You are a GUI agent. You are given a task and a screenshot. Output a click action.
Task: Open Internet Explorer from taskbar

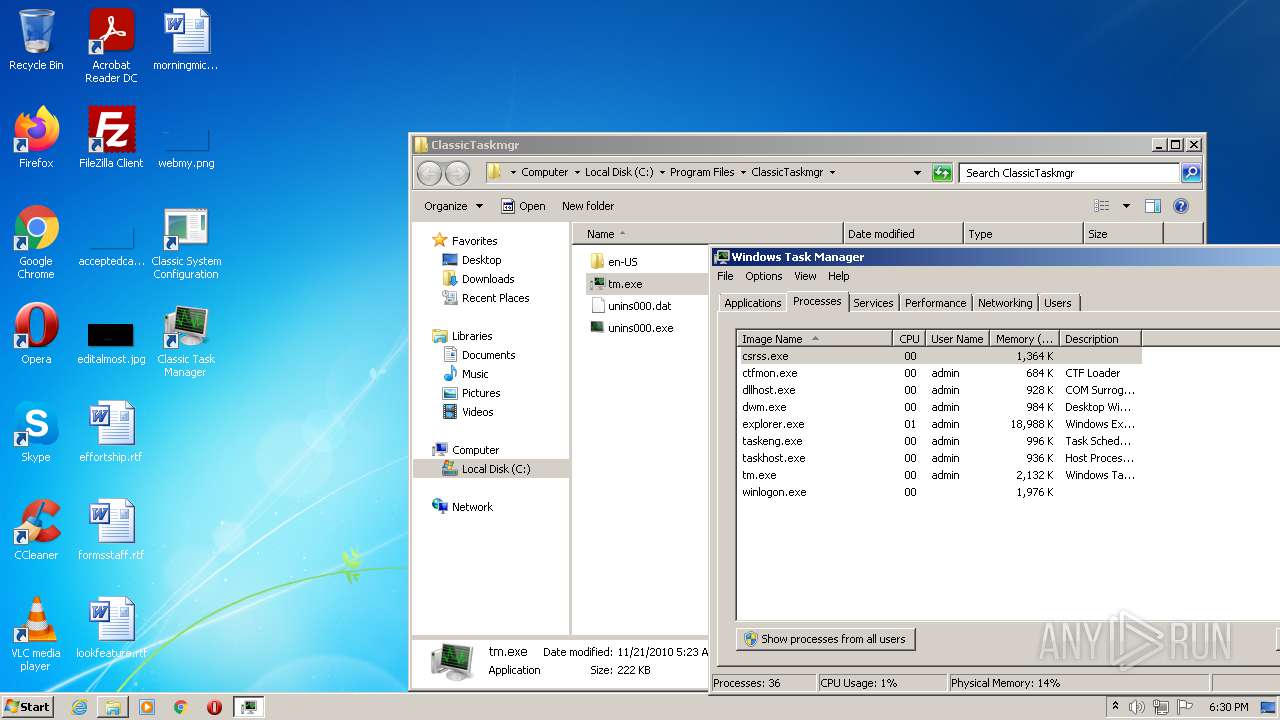click(x=79, y=707)
